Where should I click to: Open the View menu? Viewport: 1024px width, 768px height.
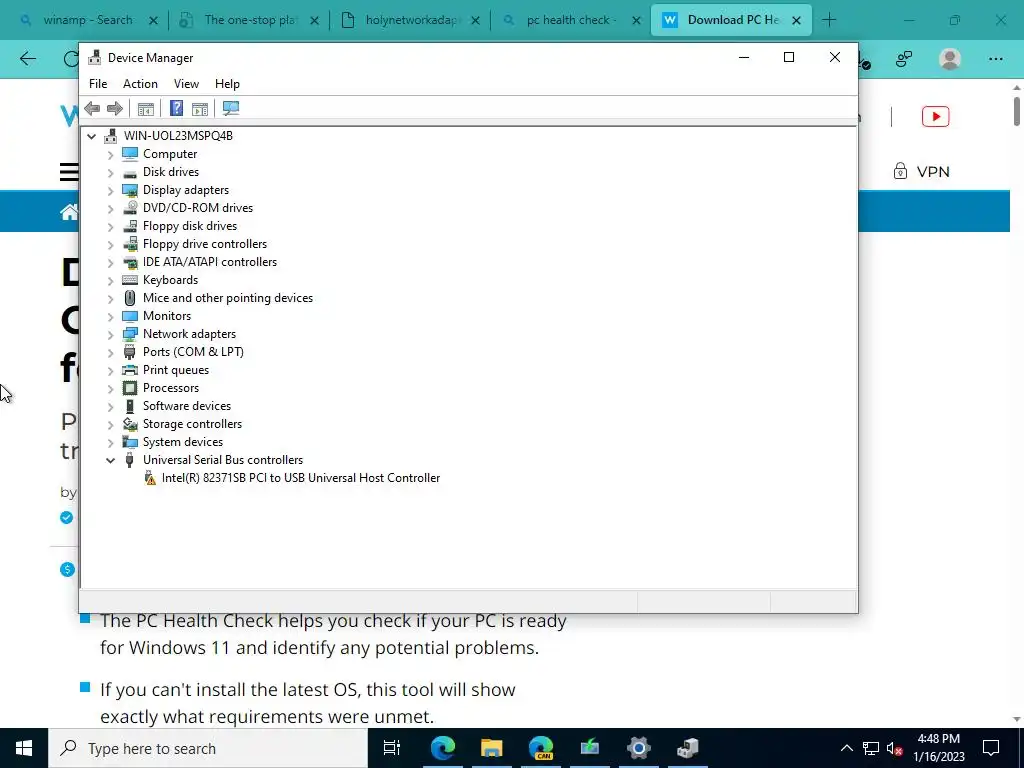(x=186, y=84)
